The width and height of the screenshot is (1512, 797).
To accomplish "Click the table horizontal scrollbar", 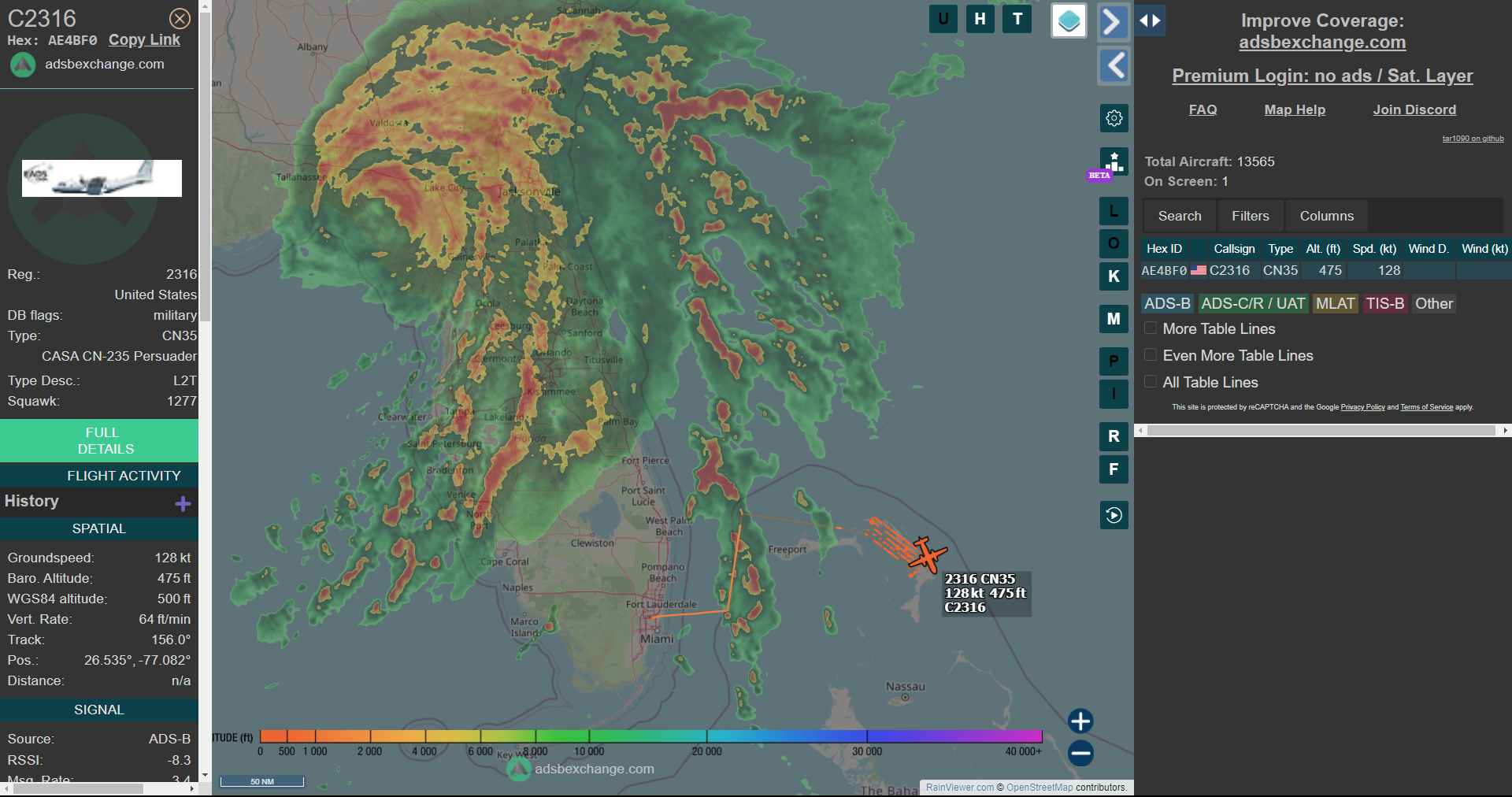I will coord(1322,431).
